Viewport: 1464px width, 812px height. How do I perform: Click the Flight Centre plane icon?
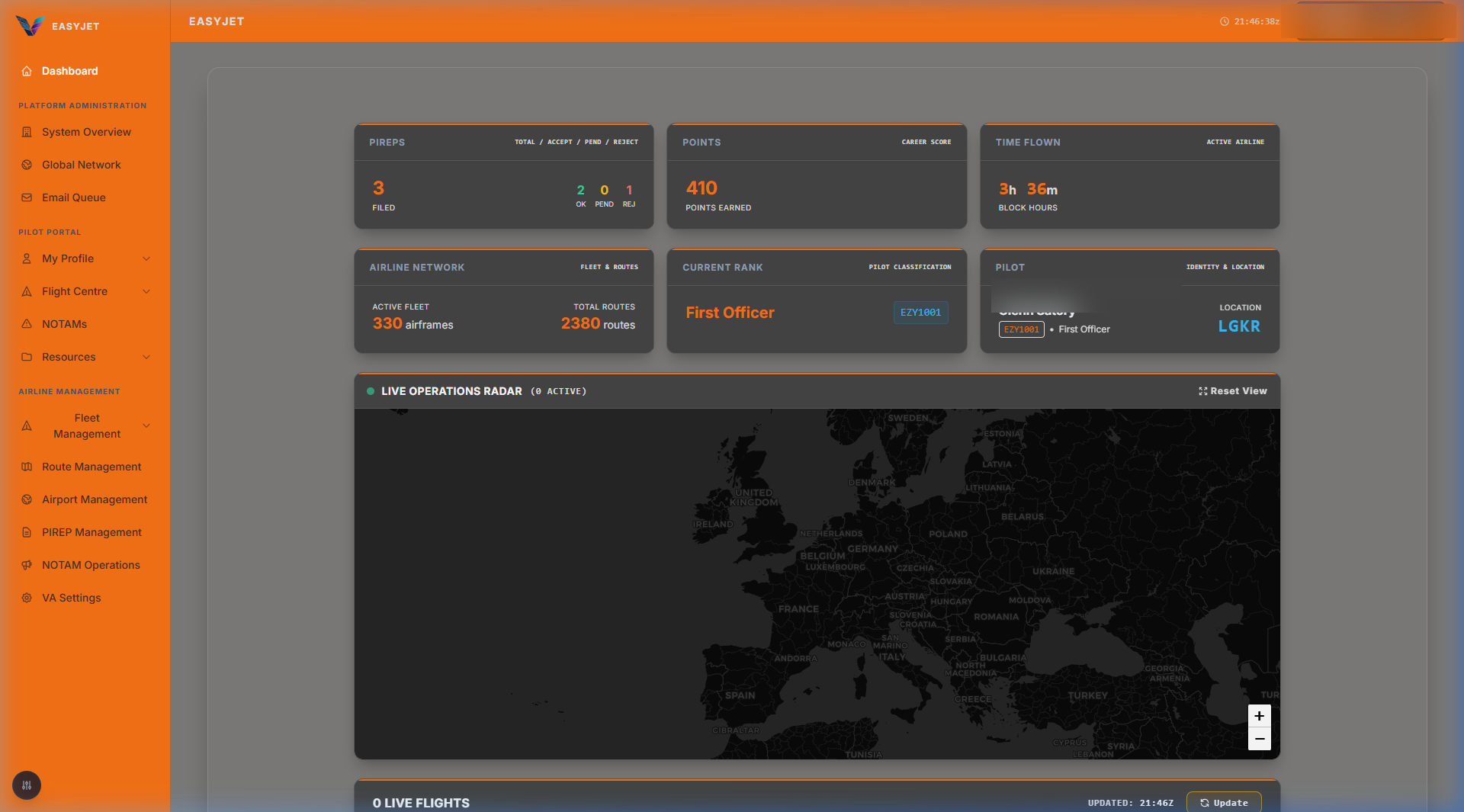pos(27,291)
